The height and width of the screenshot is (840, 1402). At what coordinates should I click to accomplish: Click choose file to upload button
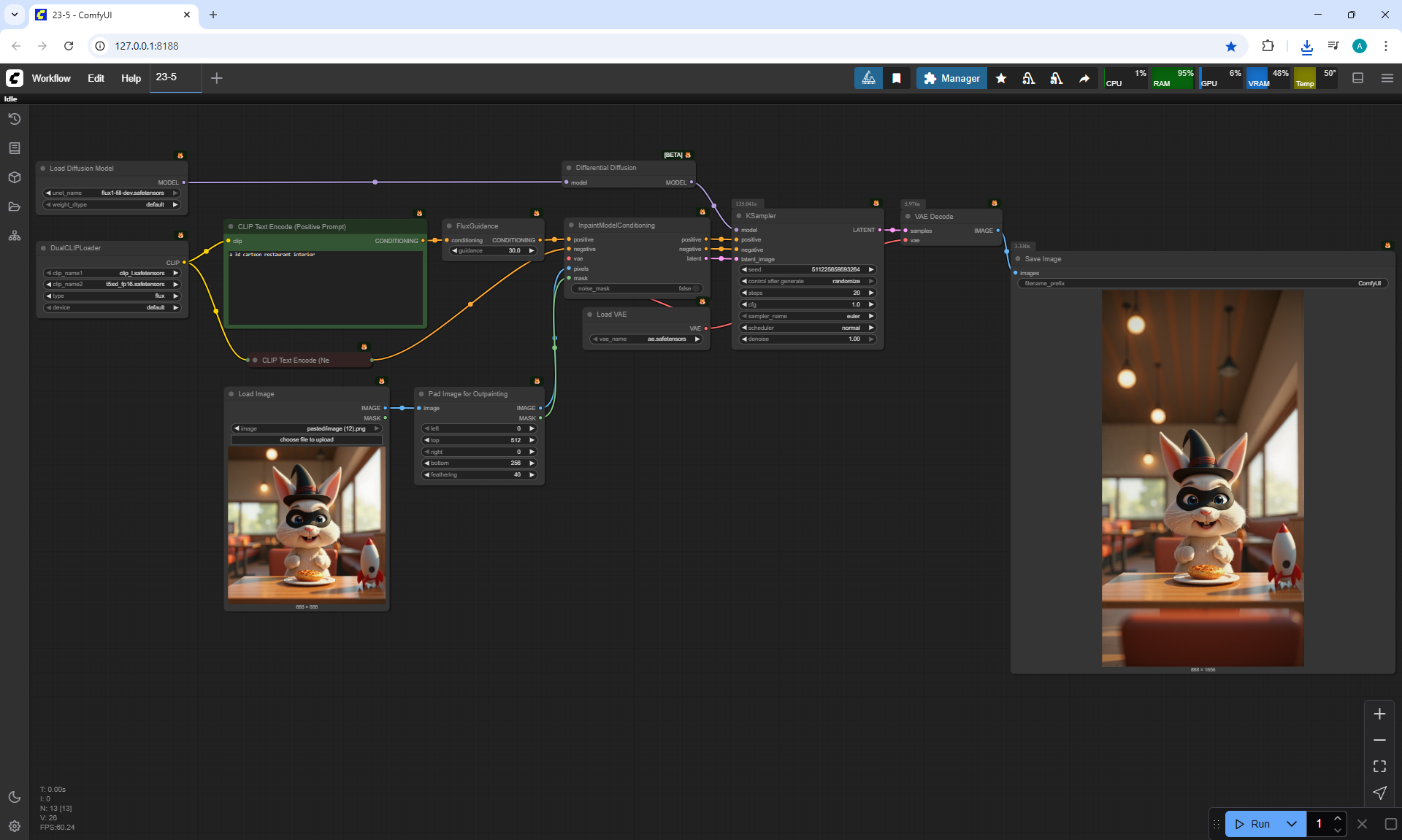(307, 439)
